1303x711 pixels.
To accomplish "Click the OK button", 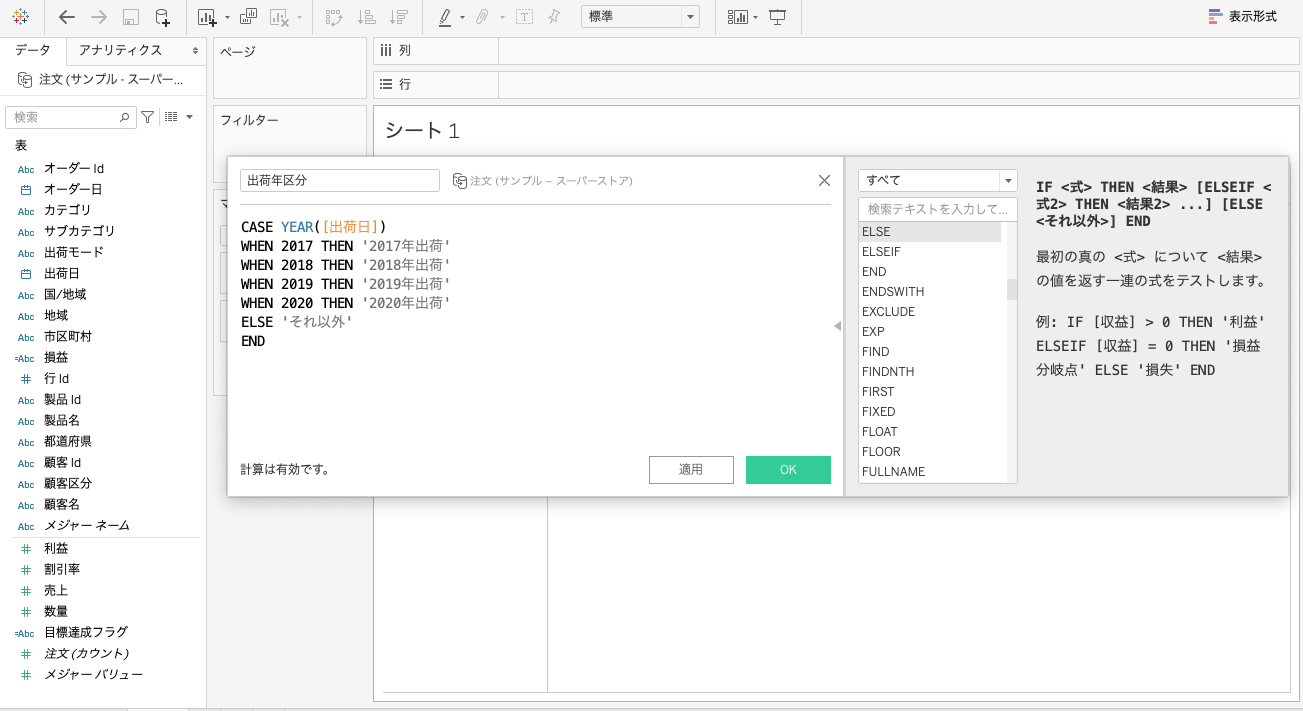I will tap(788, 470).
